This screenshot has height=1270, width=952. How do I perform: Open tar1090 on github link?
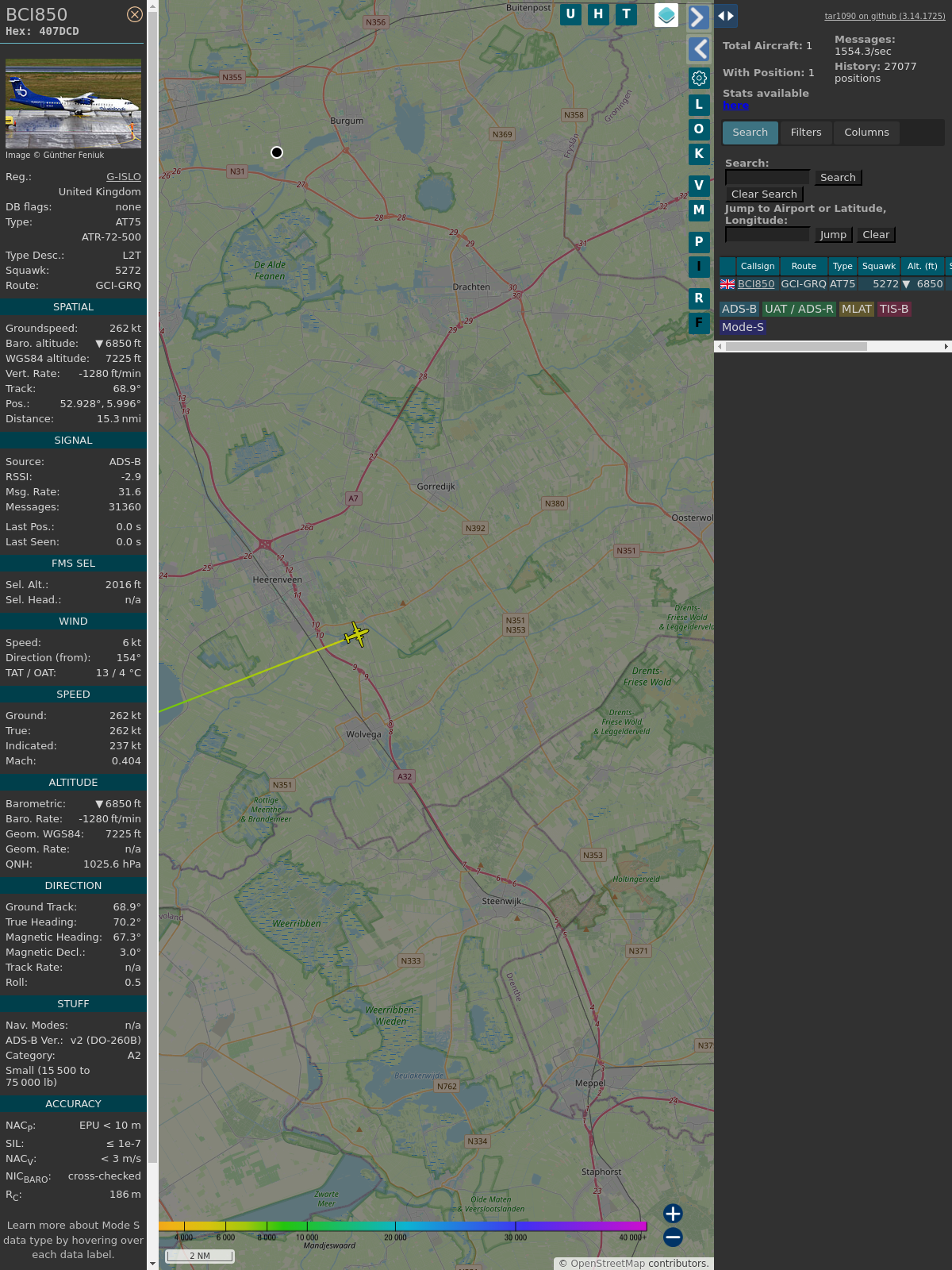tap(885, 16)
